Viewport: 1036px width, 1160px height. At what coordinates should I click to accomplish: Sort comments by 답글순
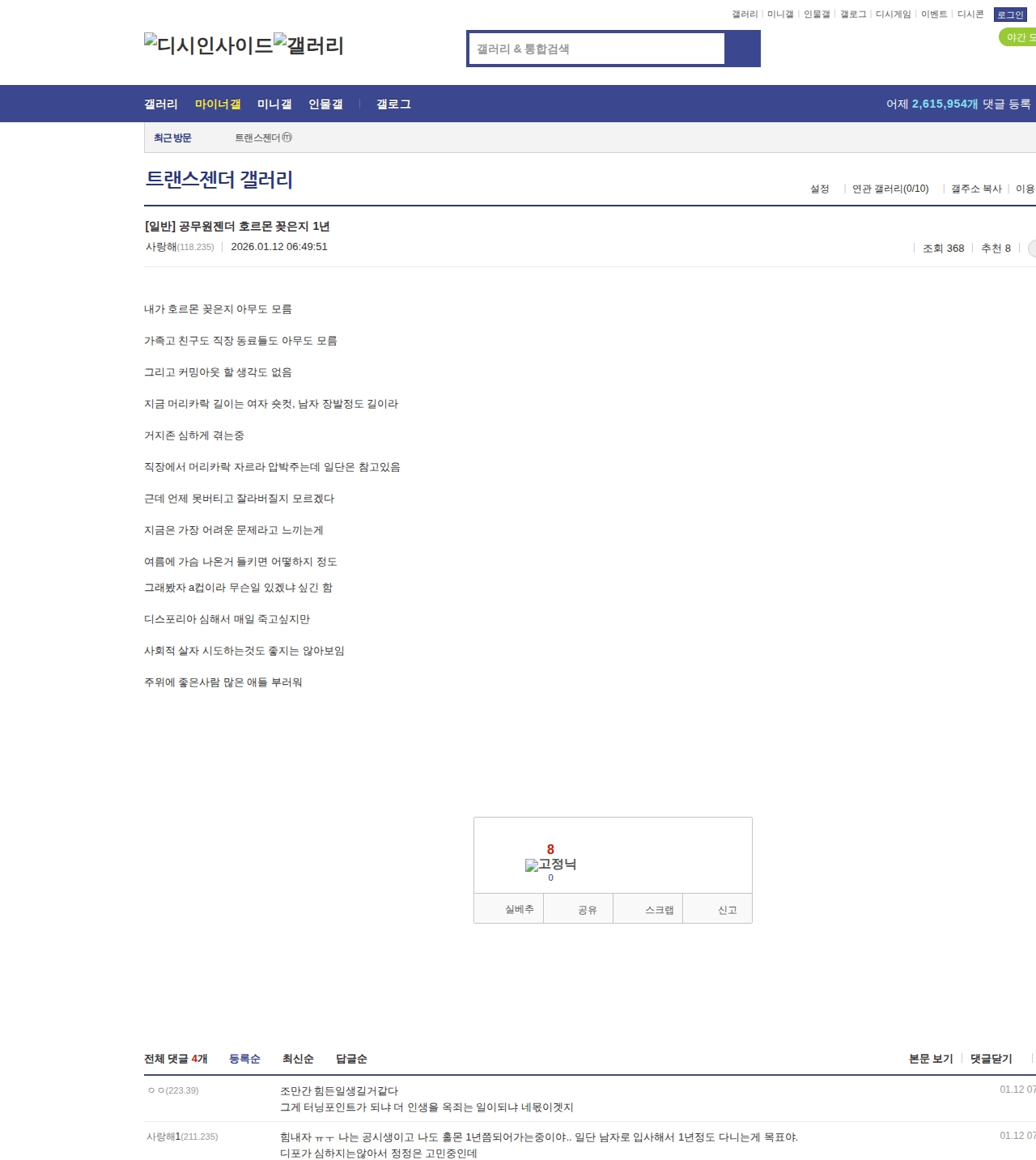[351, 1059]
